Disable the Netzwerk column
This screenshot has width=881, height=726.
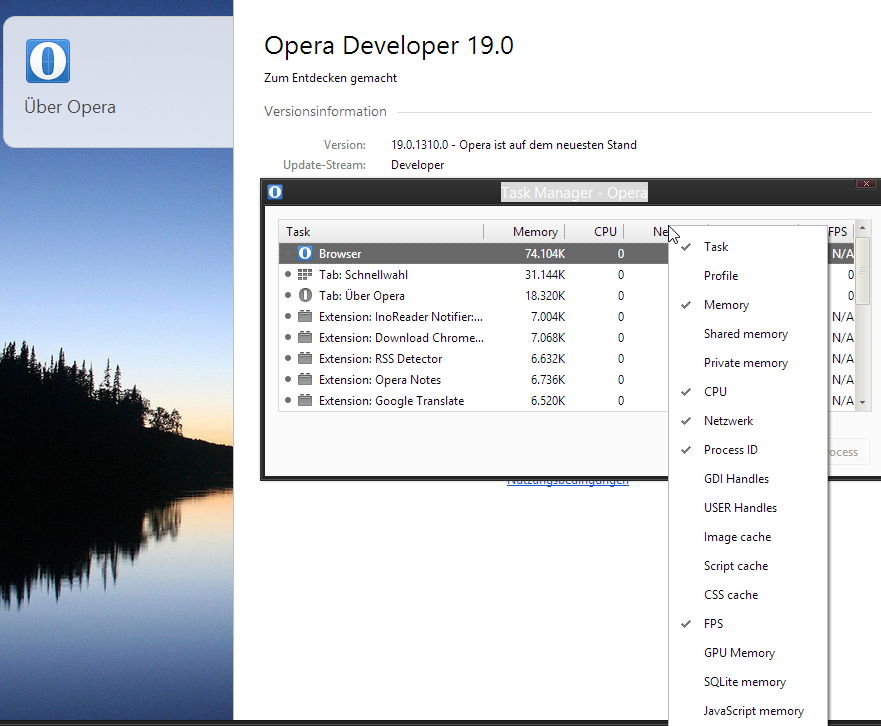pyautogui.click(x=748, y=421)
